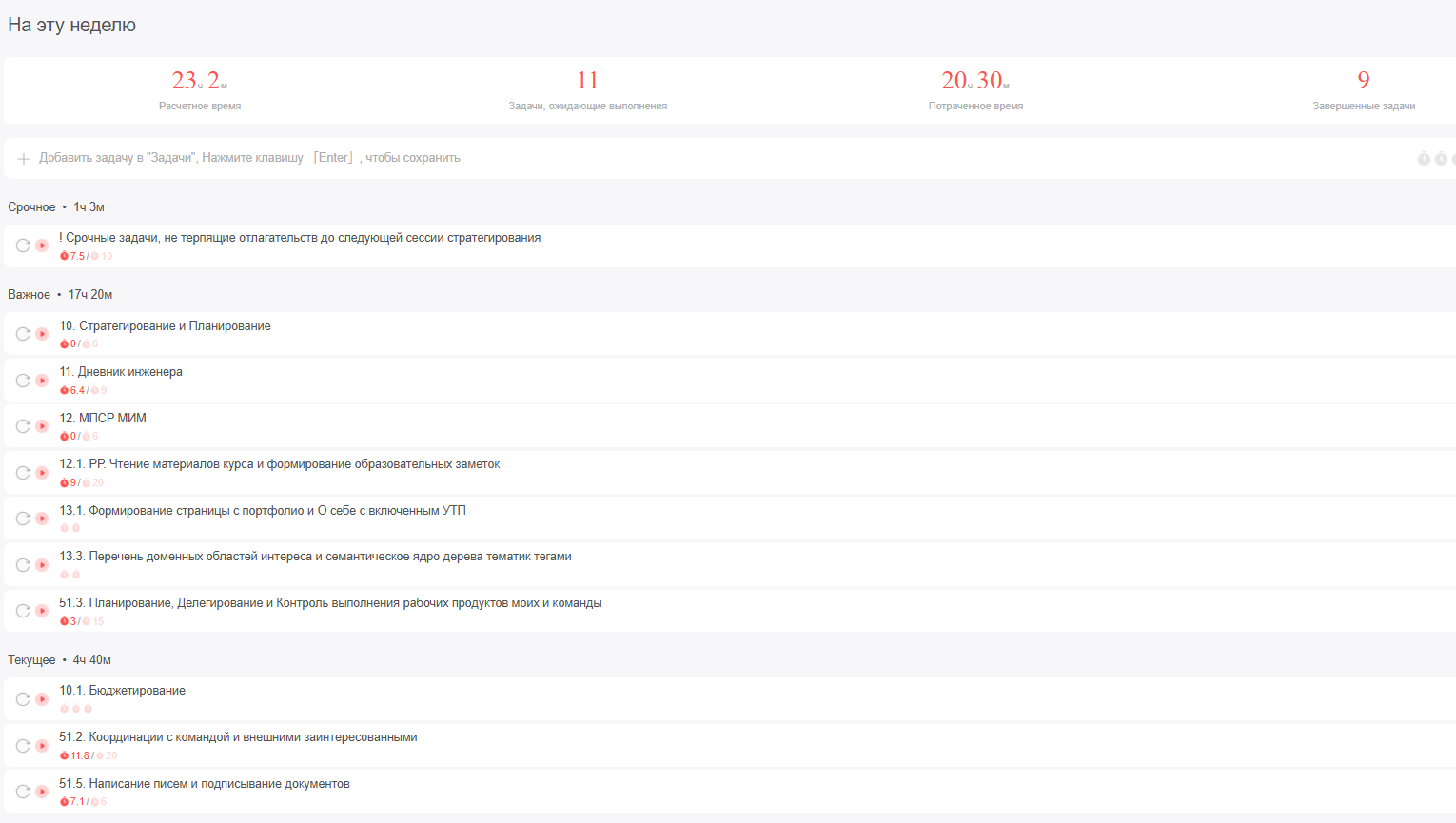Play focus timer on '51.5. Написание писем' task

point(42,792)
